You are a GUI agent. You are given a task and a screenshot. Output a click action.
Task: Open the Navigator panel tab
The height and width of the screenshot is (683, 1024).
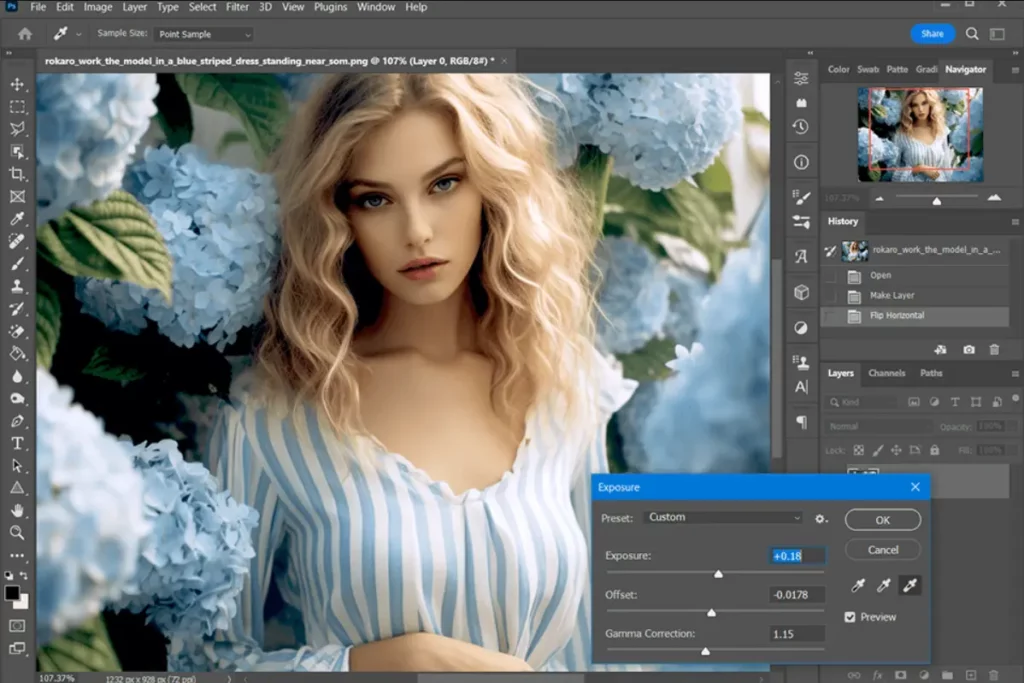coord(964,69)
